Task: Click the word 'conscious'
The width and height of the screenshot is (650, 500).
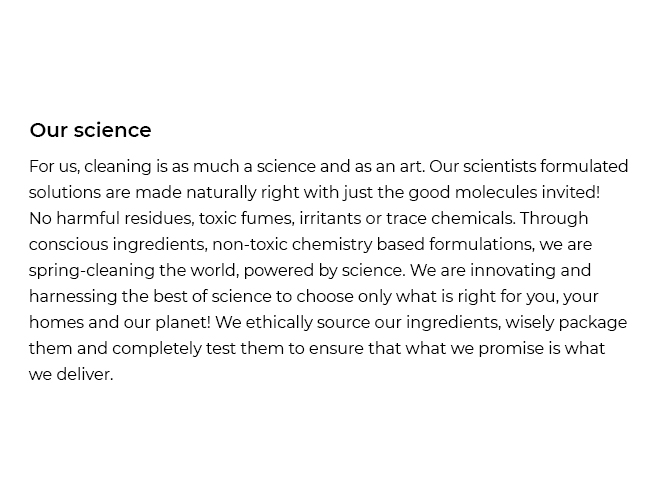Action: [x=68, y=244]
